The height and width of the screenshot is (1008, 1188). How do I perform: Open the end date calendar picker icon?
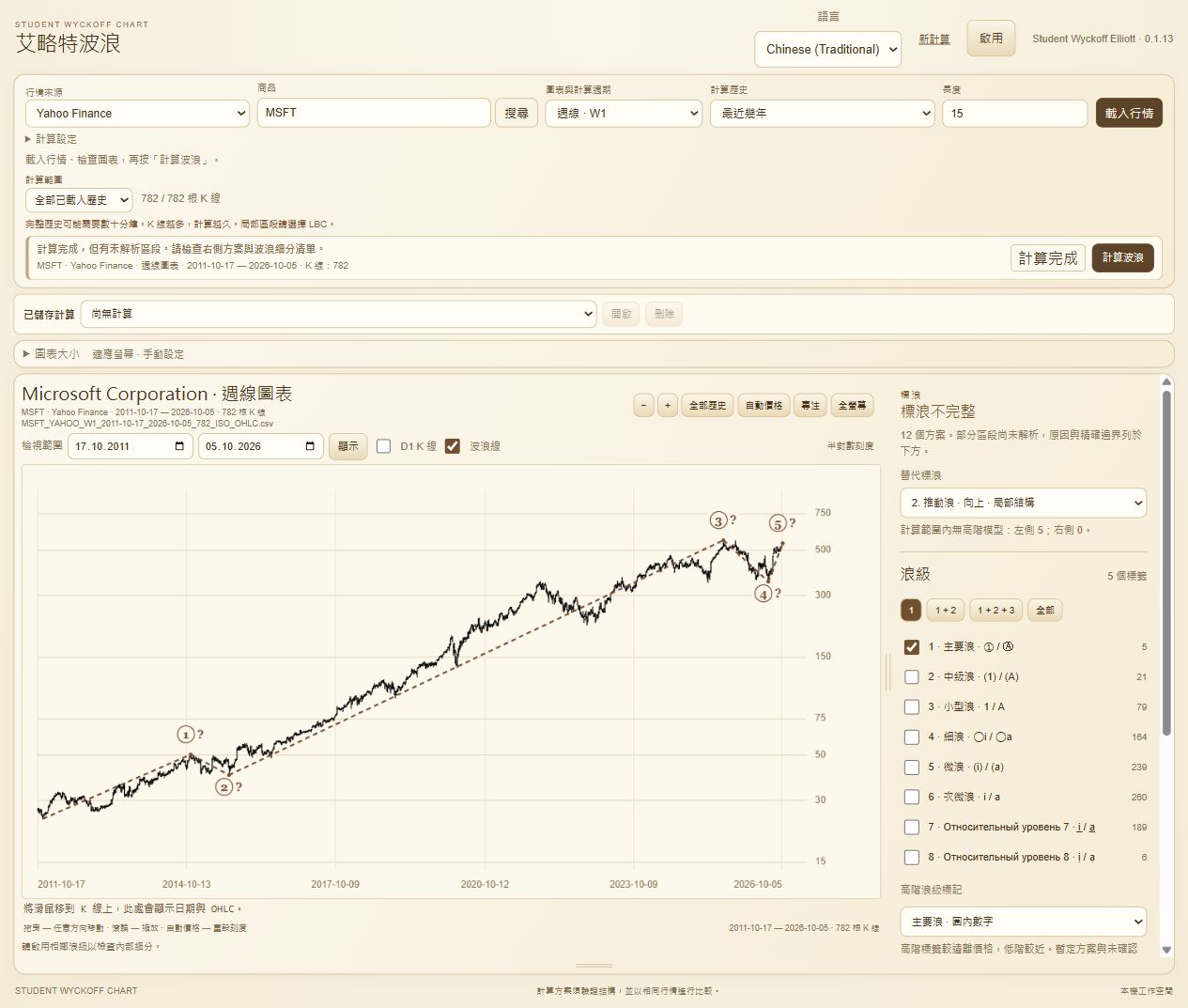tap(310, 446)
